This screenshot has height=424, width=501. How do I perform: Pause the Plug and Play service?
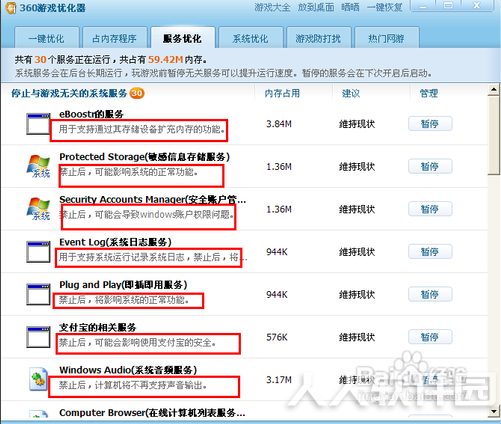click(430, 294)
